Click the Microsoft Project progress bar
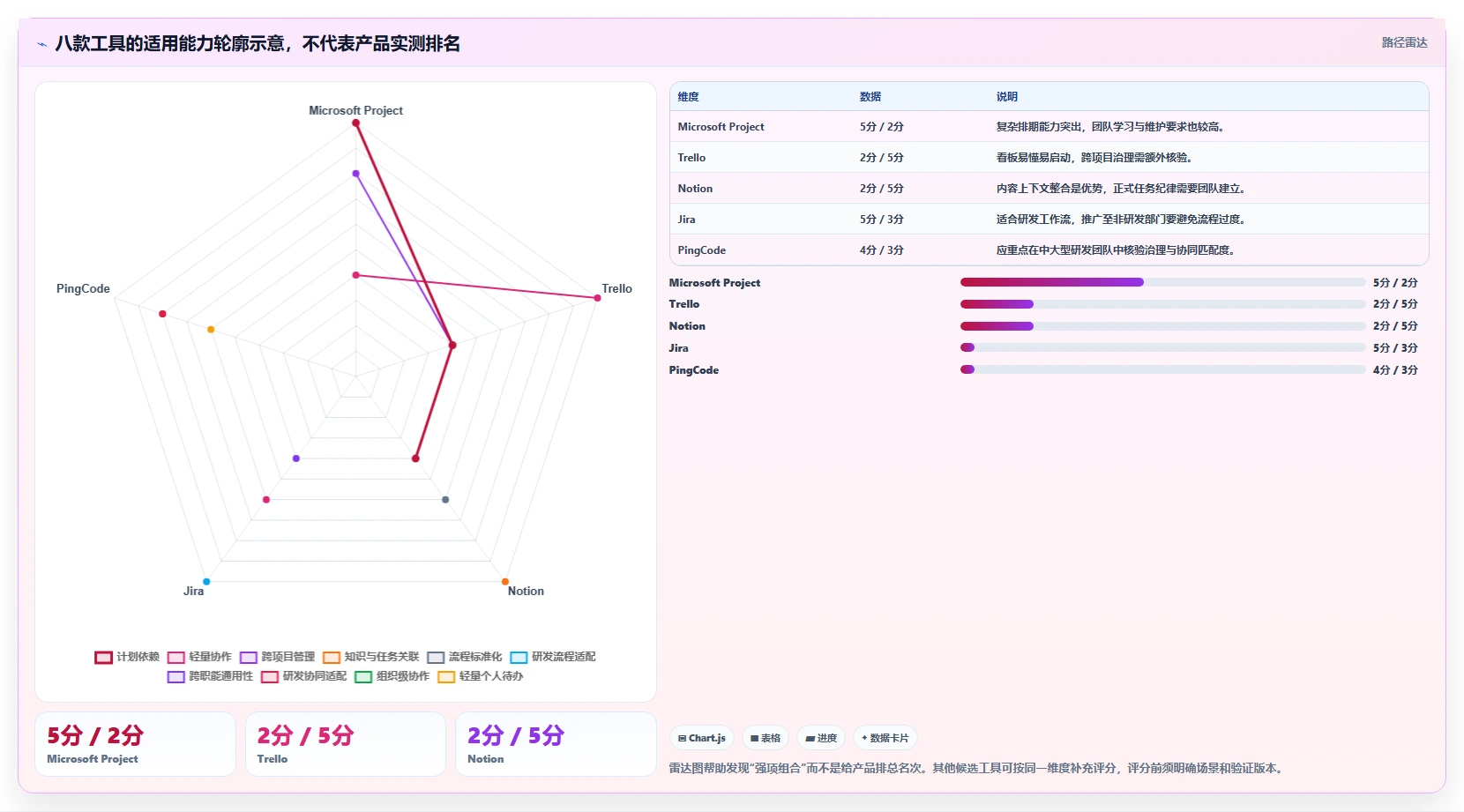This screenshot has width=1464, height=812. 1162,282
